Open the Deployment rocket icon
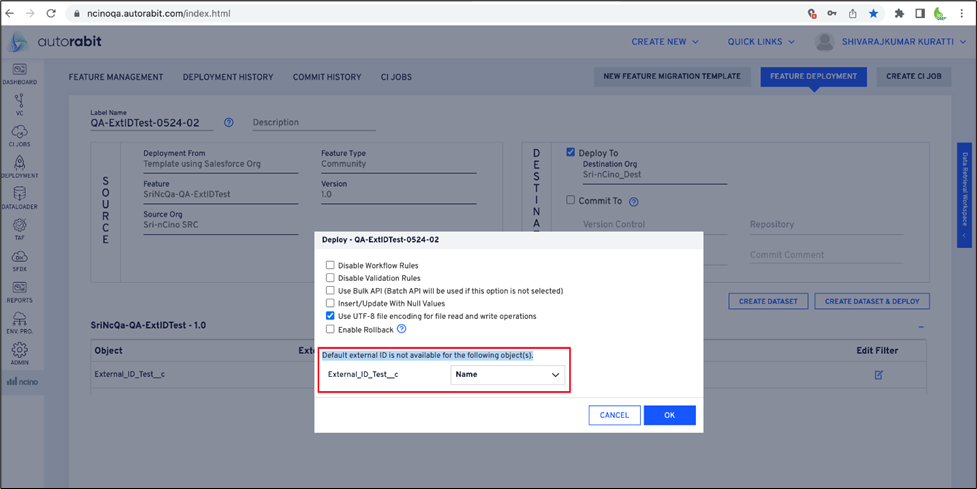The height and width of the screenshot is (489, 977). pyautogui.click(x=19, y=164)
